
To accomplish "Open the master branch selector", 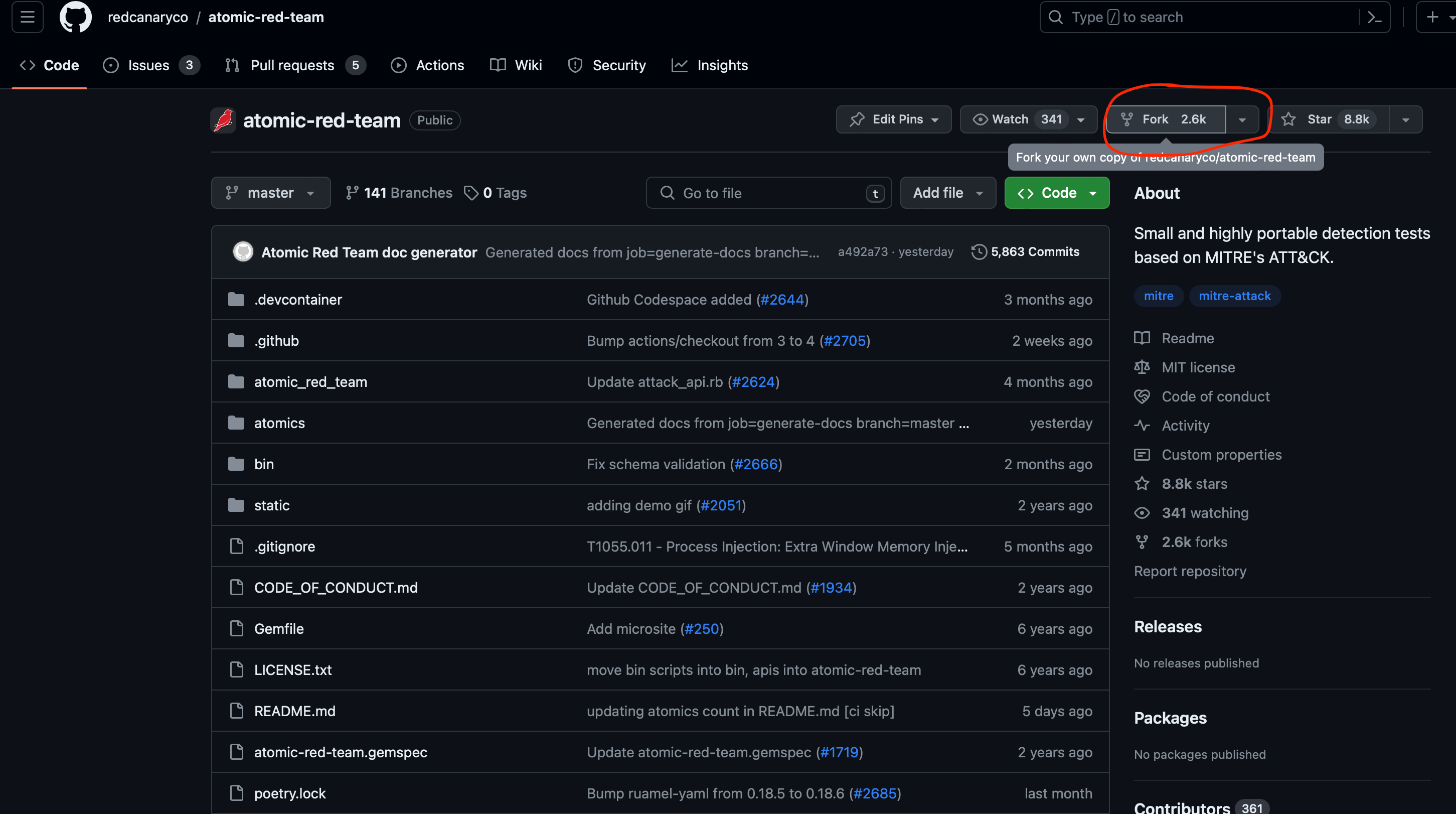I will coord(271,193).
